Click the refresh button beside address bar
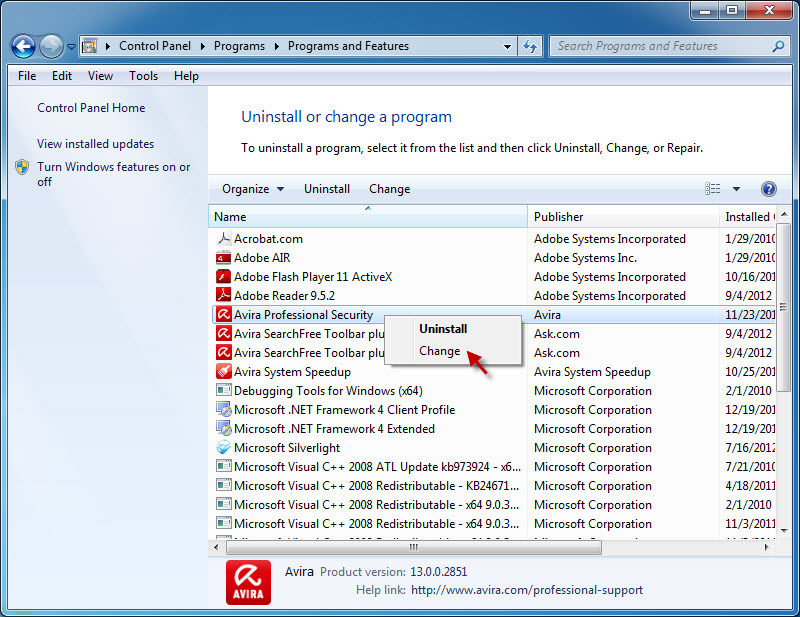The image size is (800, 617). (530, 46)
